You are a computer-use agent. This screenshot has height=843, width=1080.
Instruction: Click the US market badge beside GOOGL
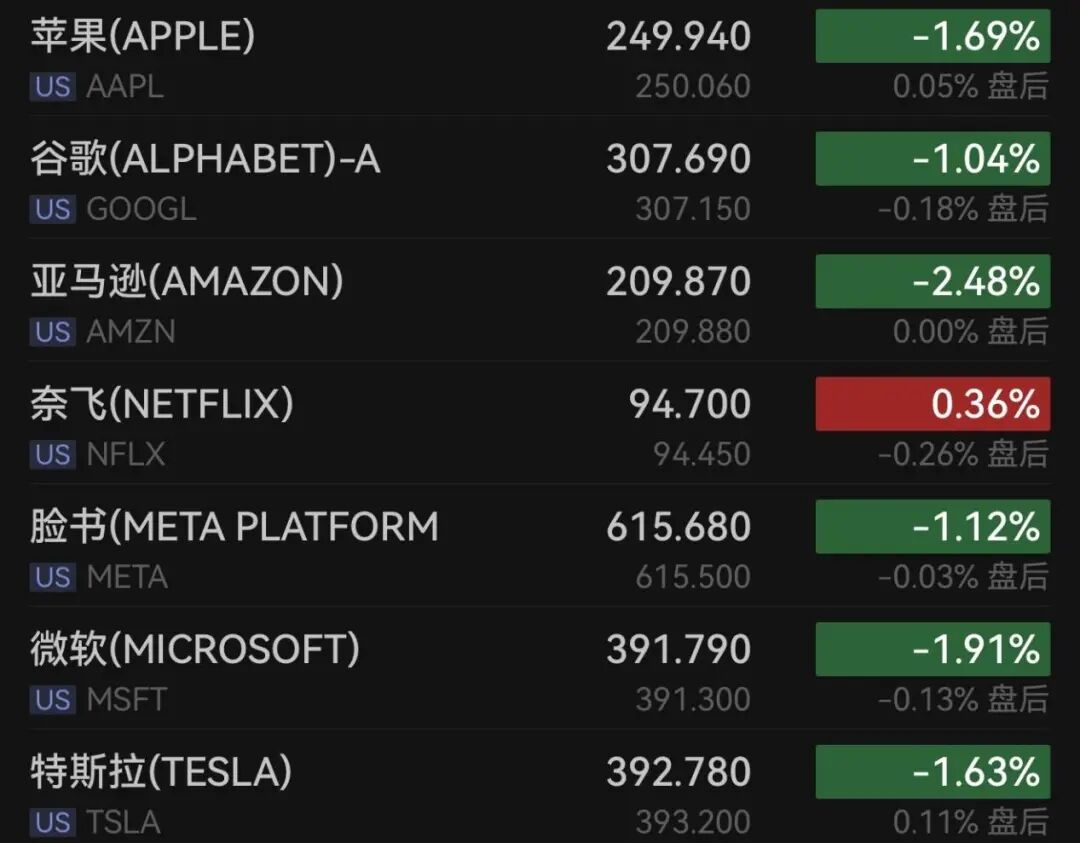53,209
